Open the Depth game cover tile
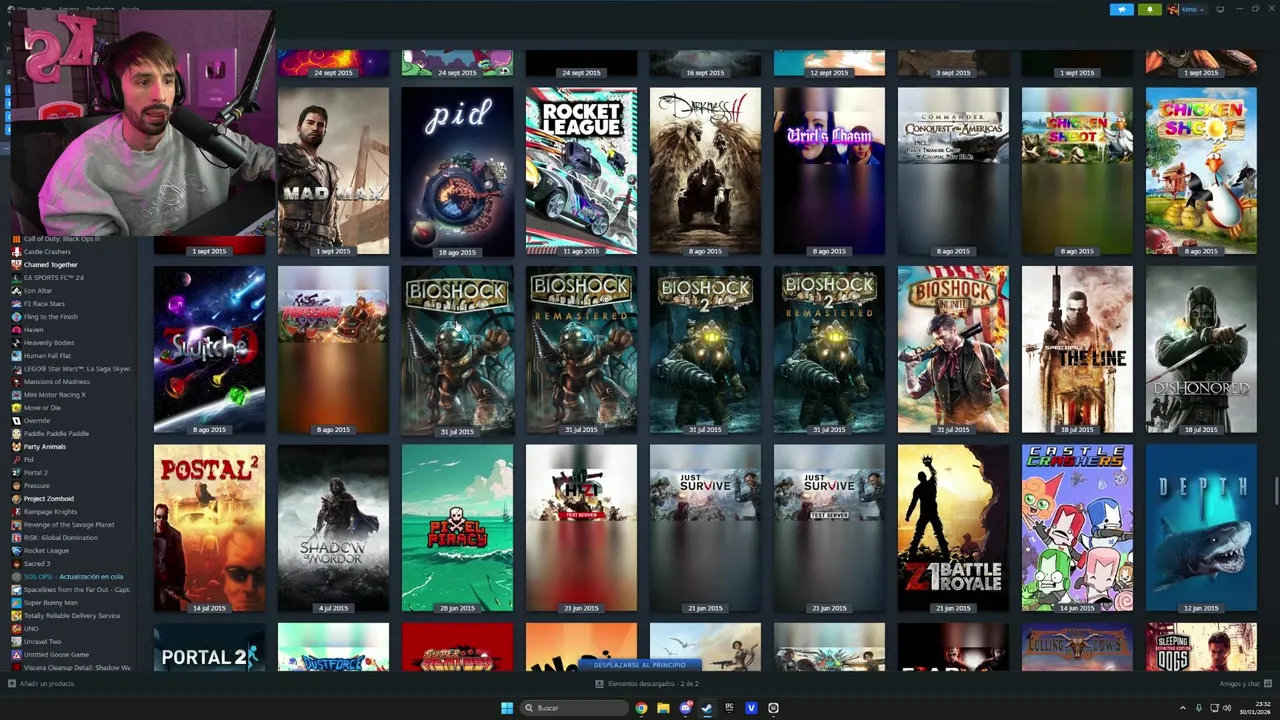The image size is (1280, 720). [x=1201, y=528]
